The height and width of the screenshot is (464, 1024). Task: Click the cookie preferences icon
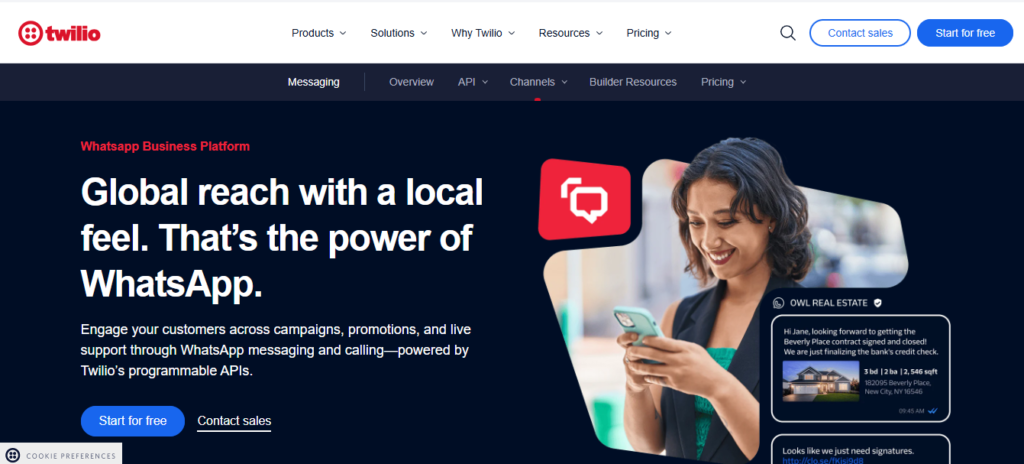(12, 456)
